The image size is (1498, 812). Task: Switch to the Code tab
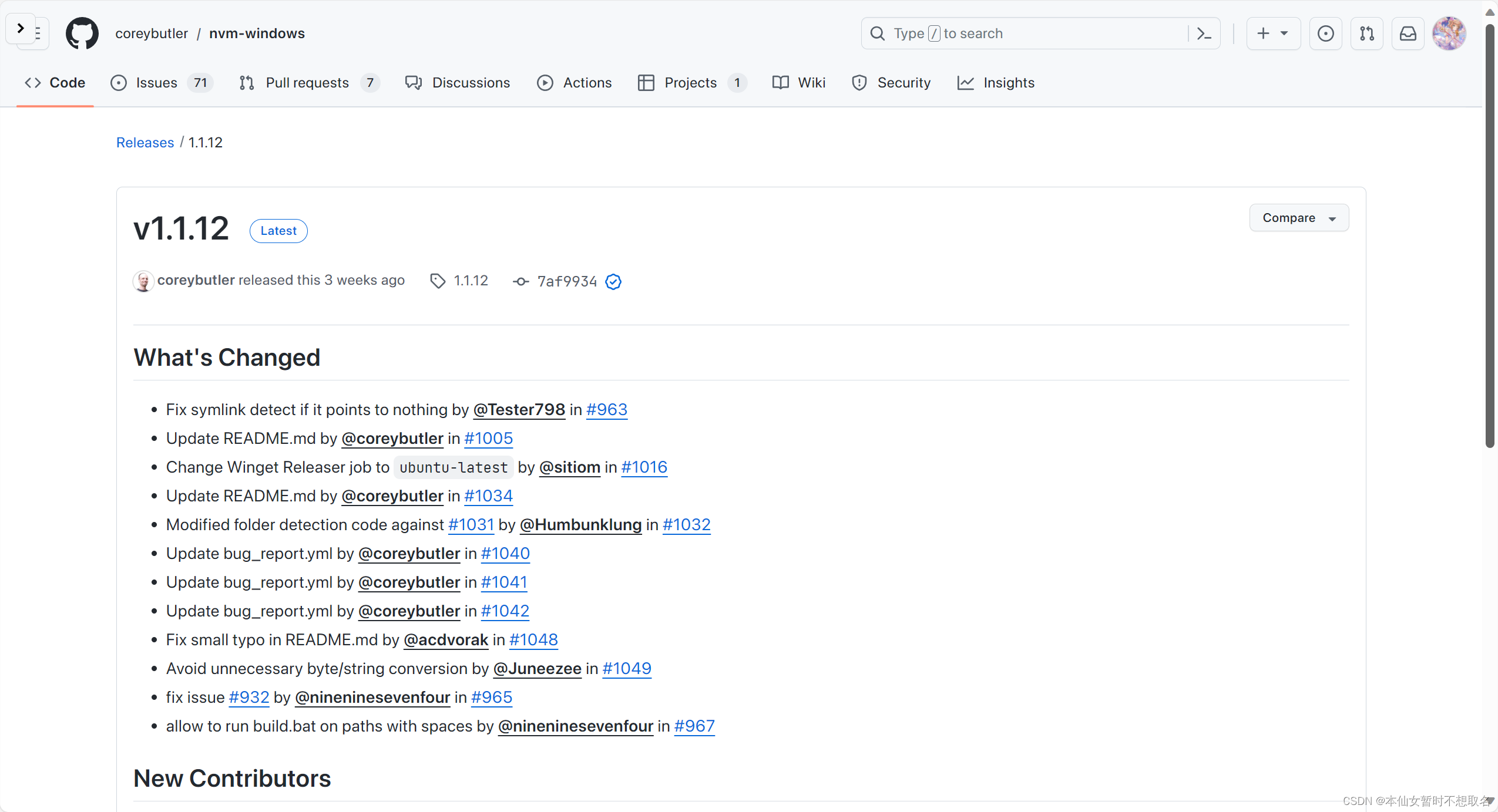point(55,83)
